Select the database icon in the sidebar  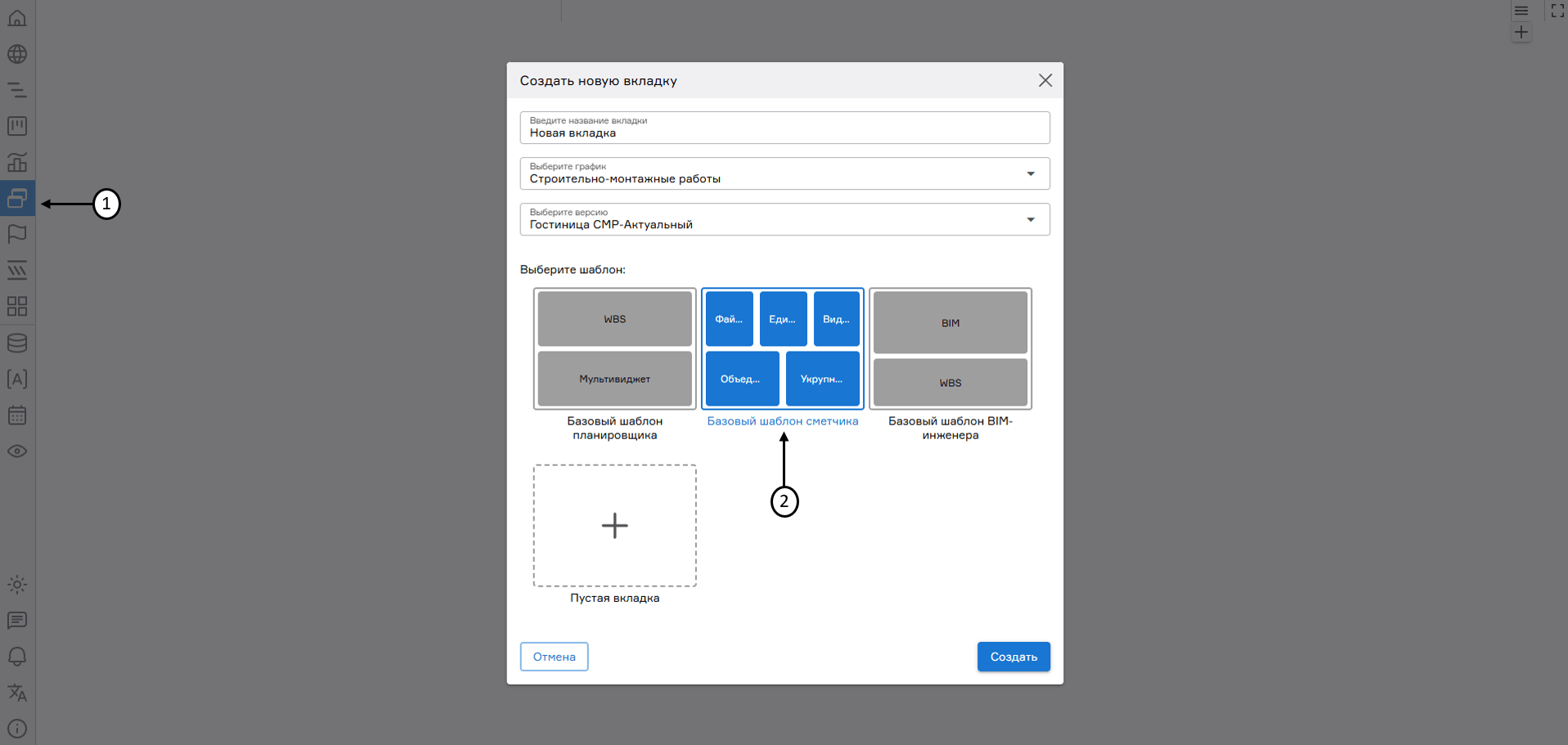17,343
